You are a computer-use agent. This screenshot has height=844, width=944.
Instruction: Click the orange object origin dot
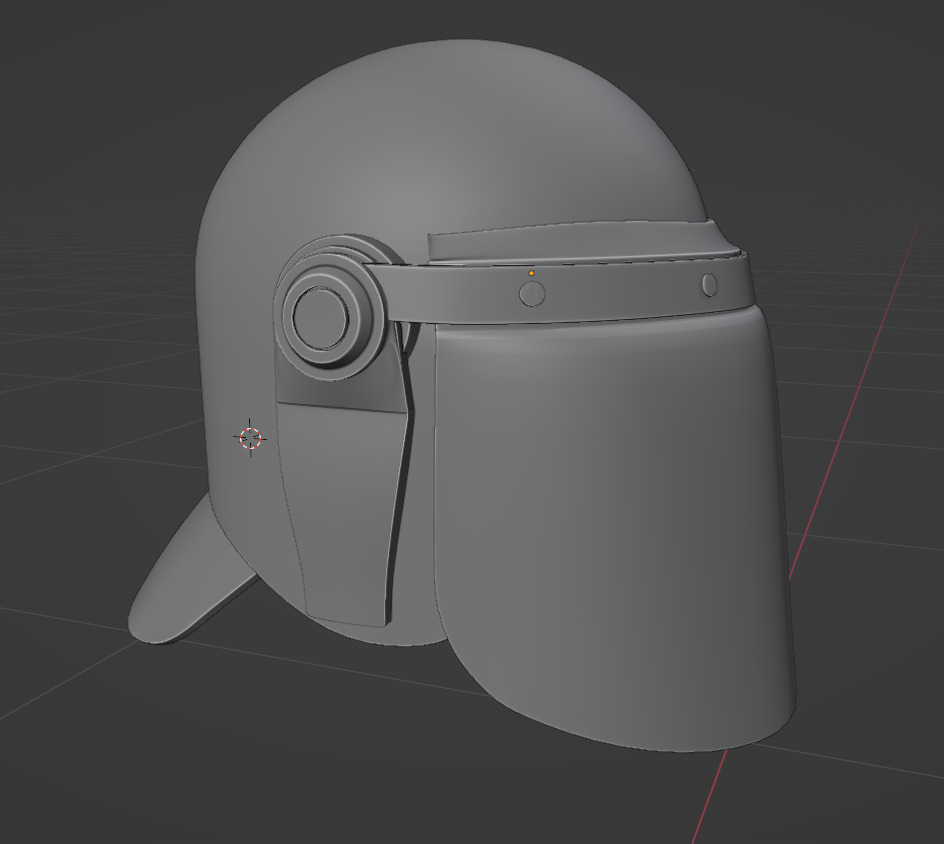click(531, 273)
